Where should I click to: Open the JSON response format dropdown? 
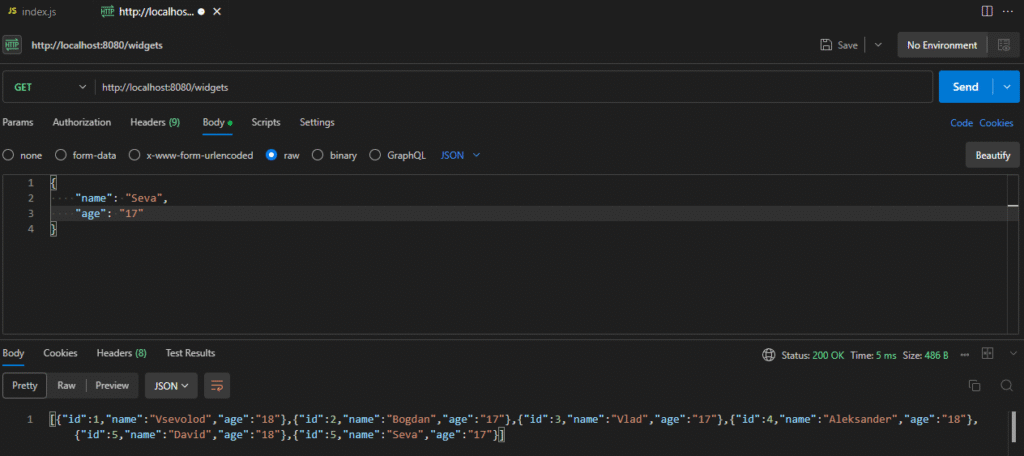pyautogui.click(x=171, y=385)
